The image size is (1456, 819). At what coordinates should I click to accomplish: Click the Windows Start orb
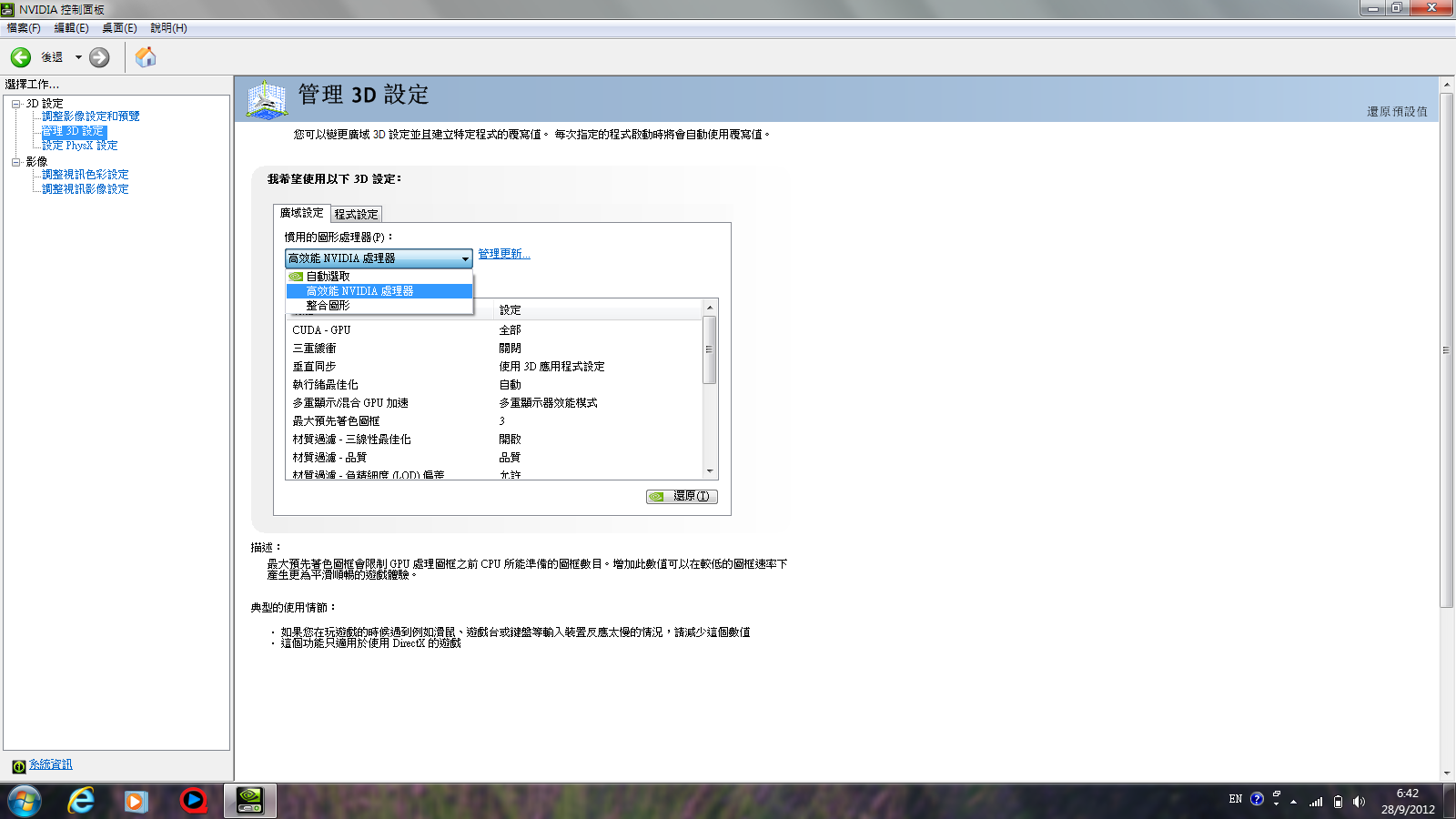point(25,801)
